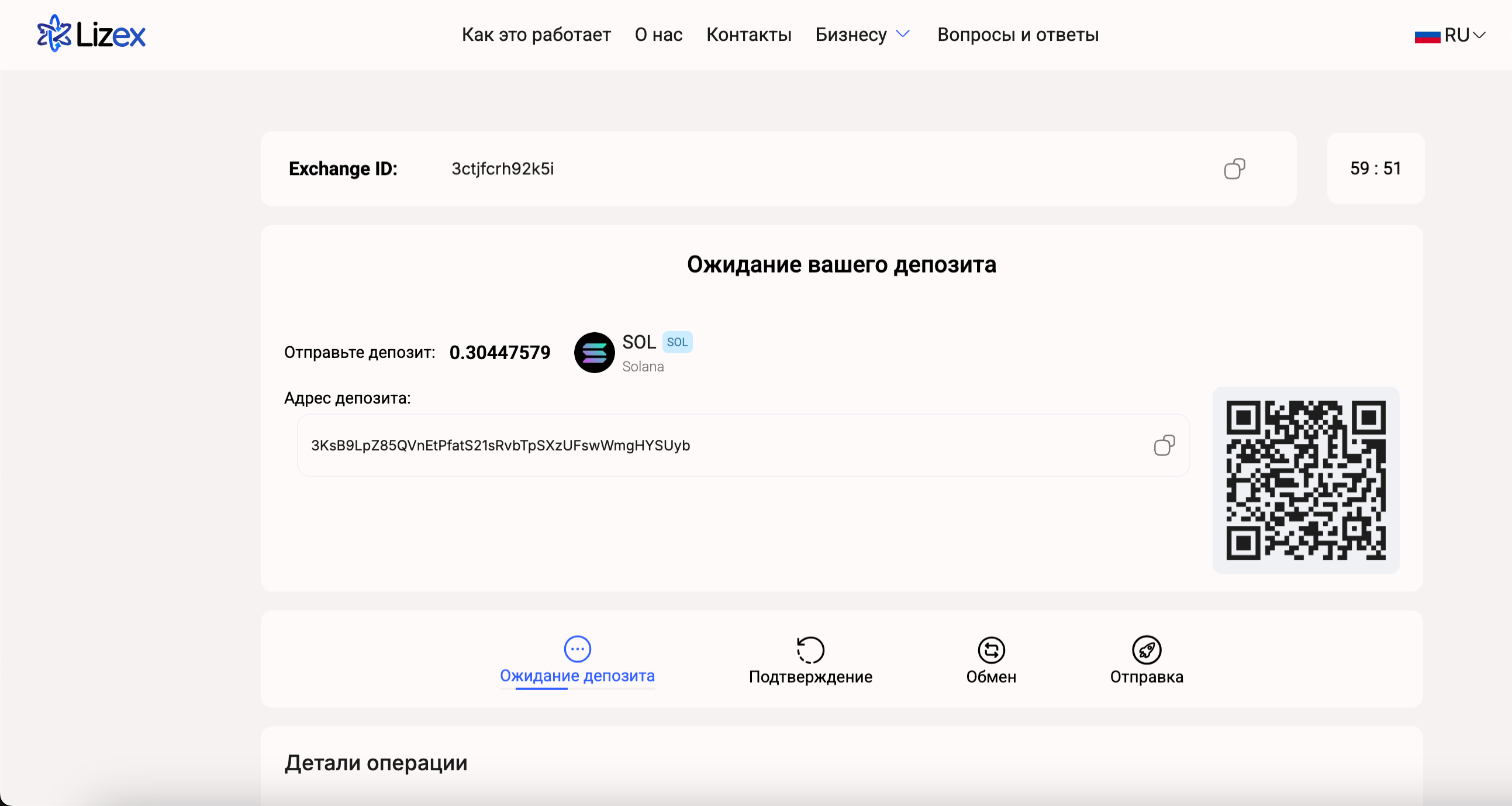Expand the Бизнесу menu chevron

pos(903,34)
